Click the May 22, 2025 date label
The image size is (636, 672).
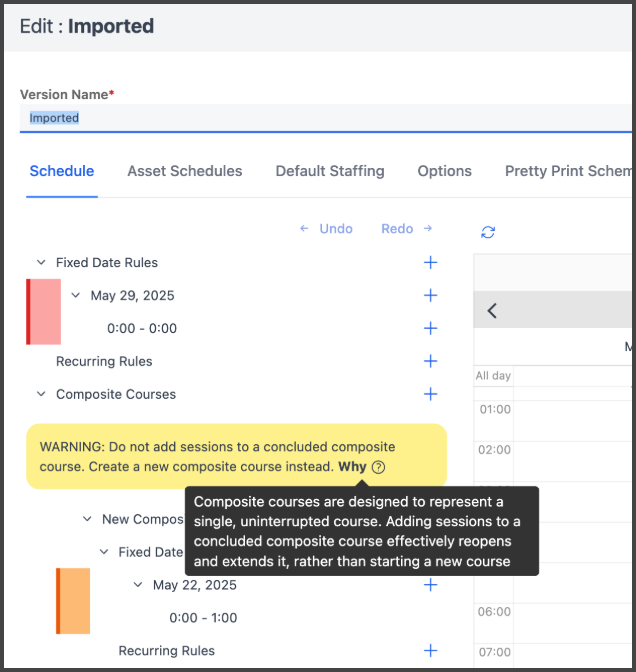coord(195,585)
